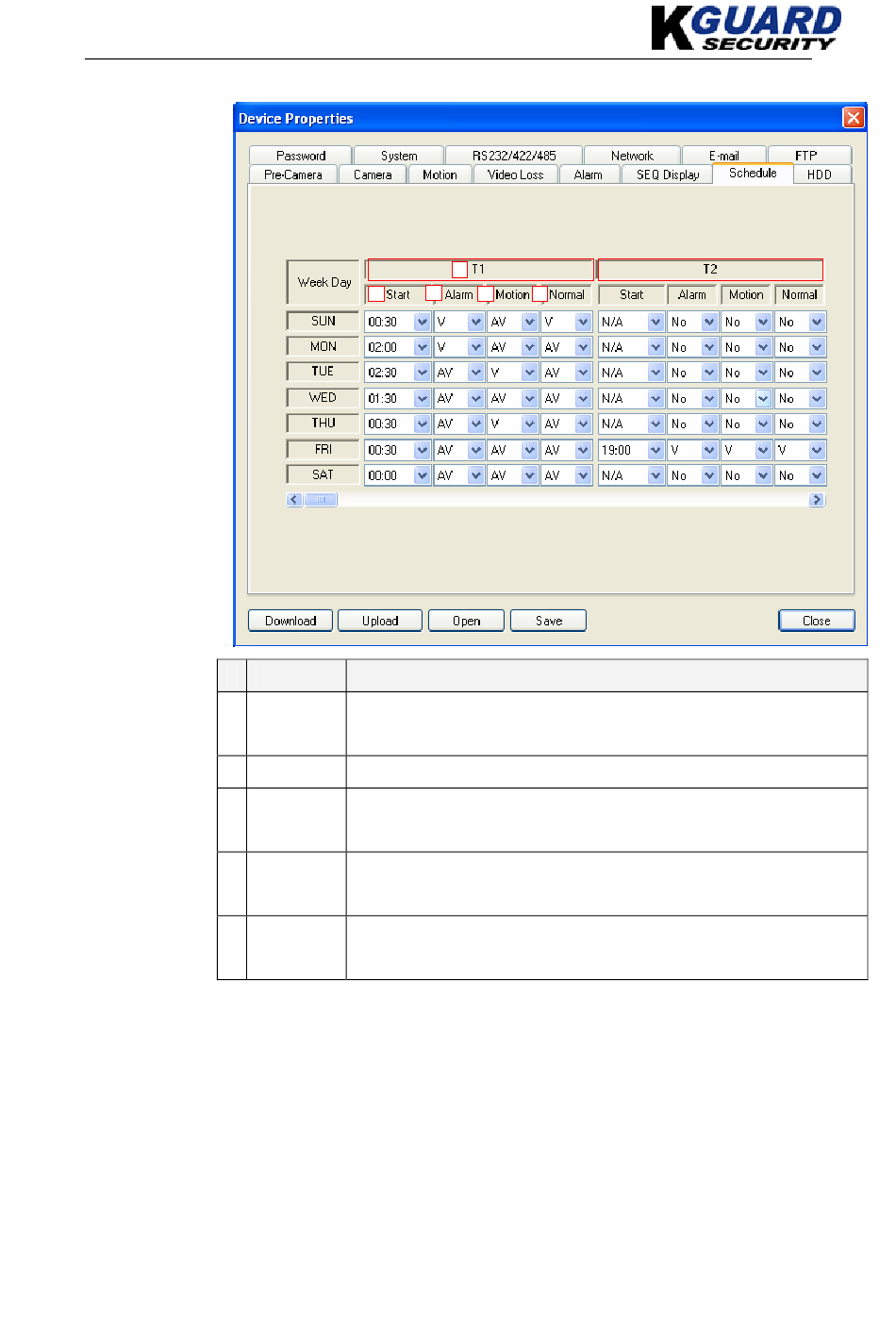This screenshot has height=1329, width=896.
Task: Open TUE T1 Start time dropdown
Action: tap(422, 373)
